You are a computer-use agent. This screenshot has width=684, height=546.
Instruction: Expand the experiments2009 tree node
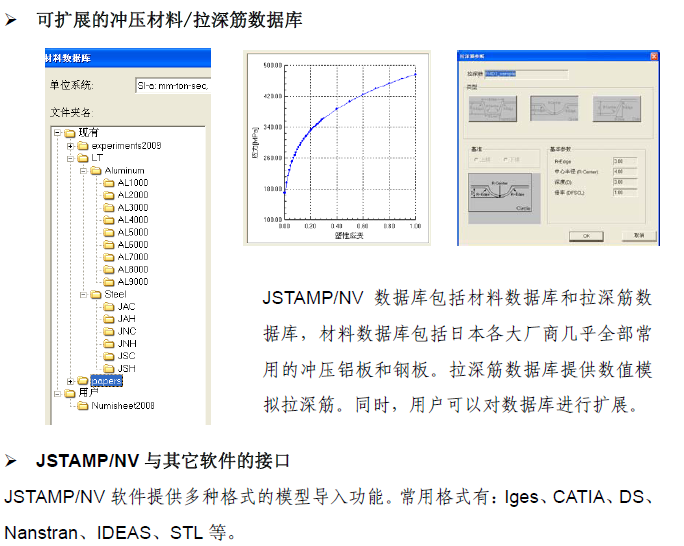[x=70, y=146]
